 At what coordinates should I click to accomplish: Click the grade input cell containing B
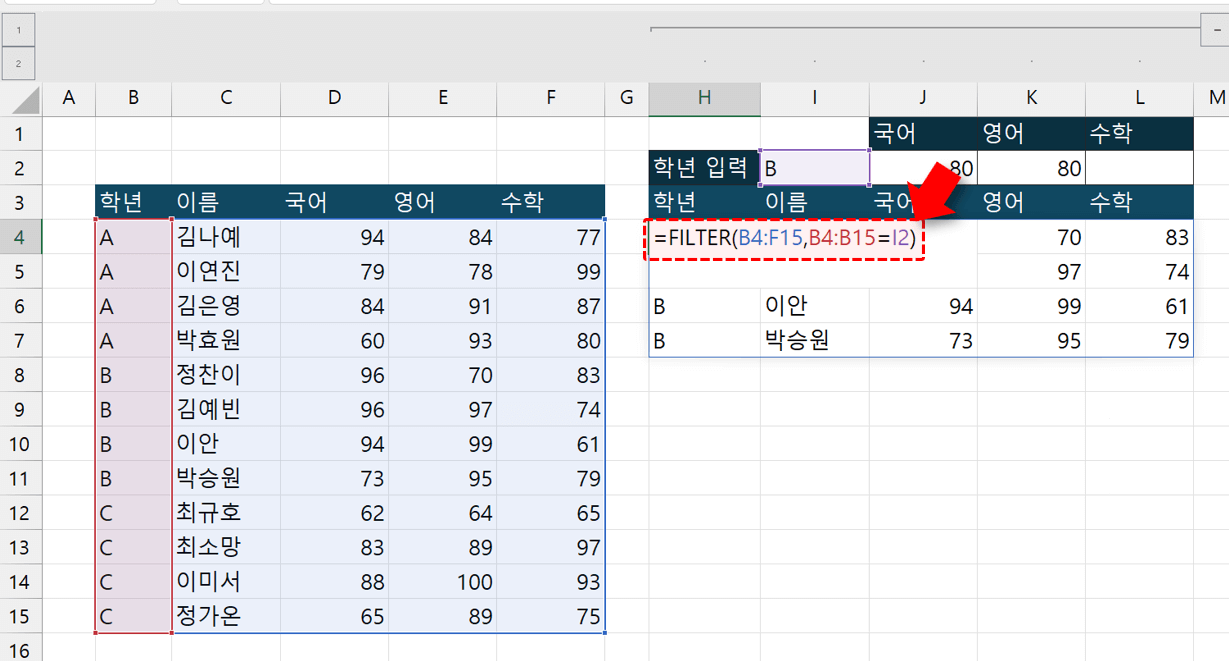815,168
